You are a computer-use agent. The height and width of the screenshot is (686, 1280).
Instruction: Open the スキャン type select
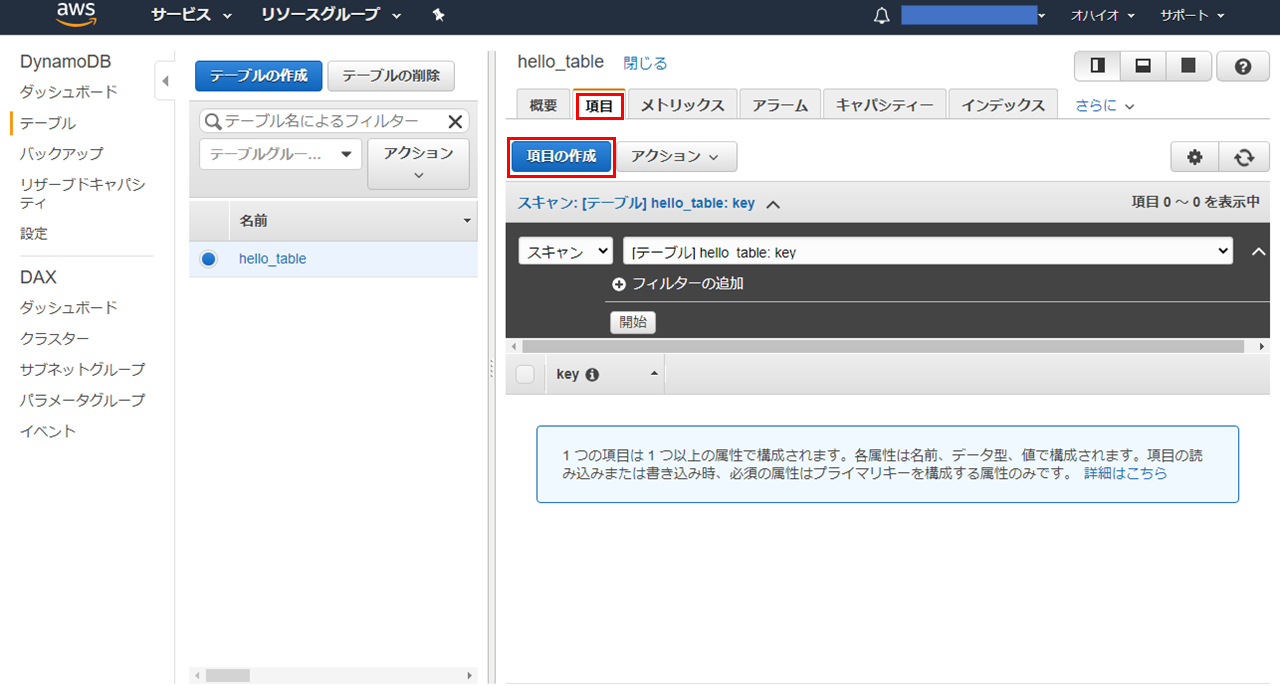566,252
